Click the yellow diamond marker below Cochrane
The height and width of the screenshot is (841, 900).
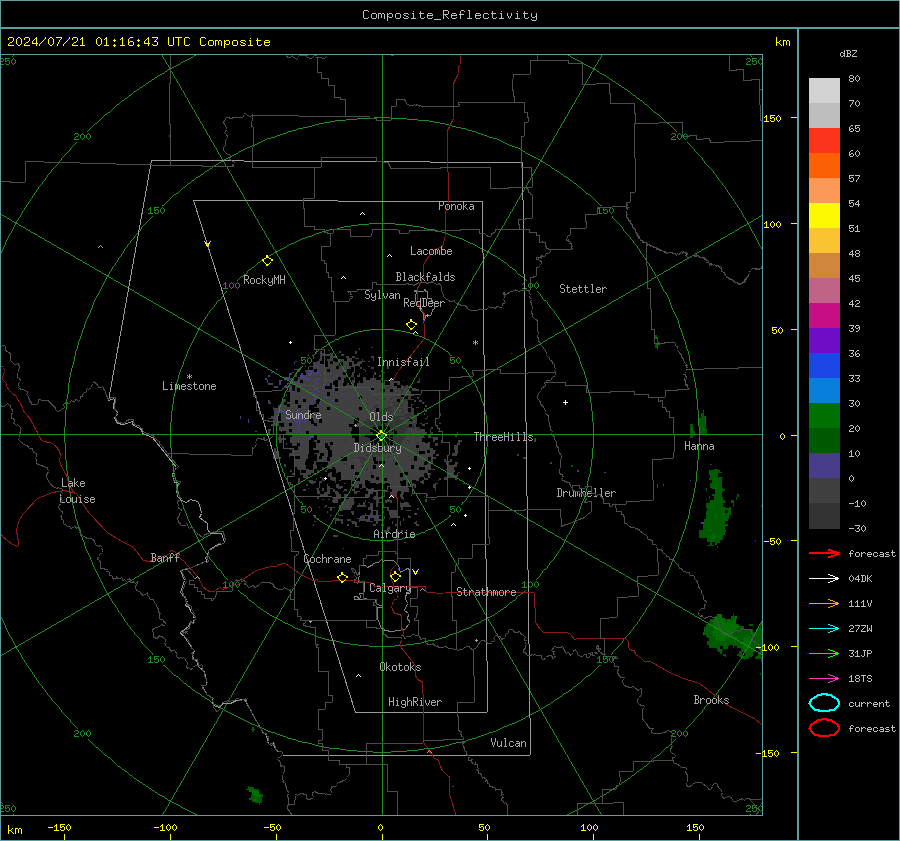(x=342, y=577)
